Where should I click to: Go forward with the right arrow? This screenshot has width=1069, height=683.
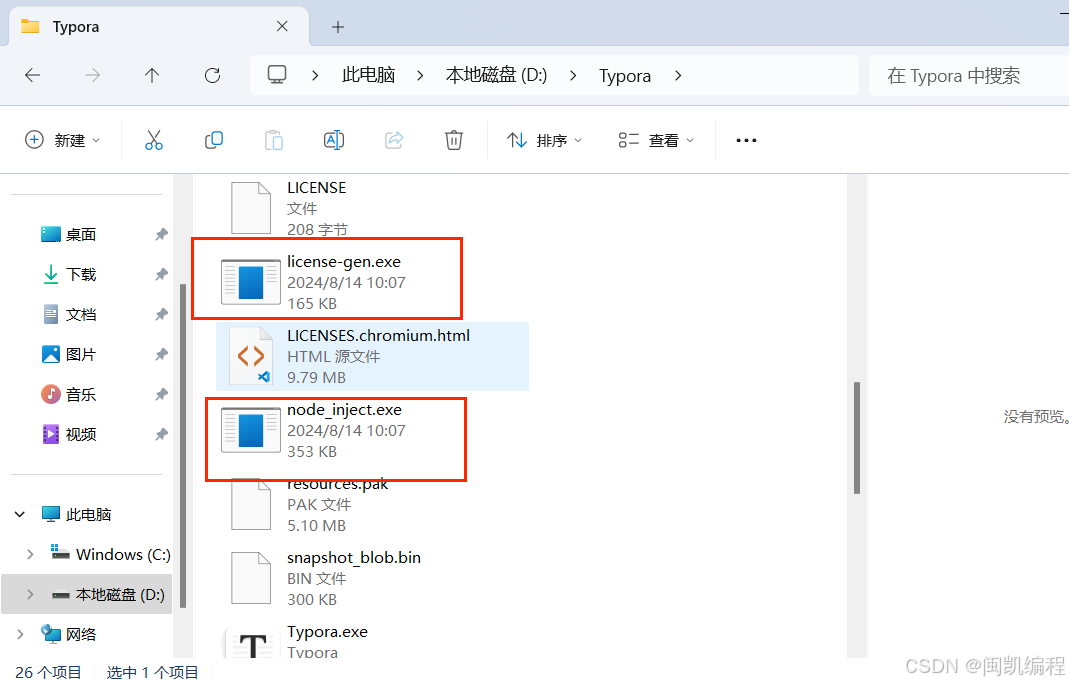(x=92, y=75)
